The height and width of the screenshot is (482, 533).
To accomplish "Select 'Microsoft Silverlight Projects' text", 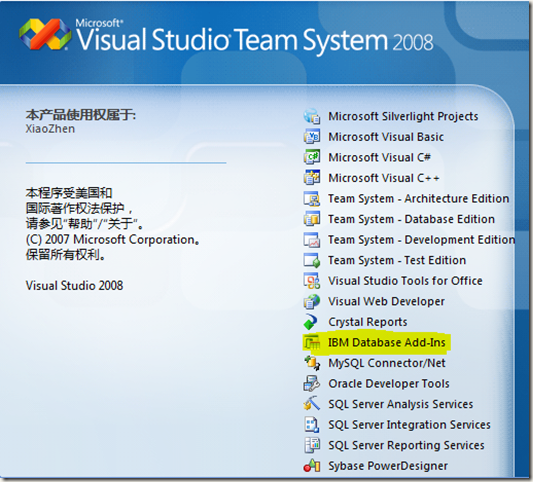I will click(x=403, y=116).
